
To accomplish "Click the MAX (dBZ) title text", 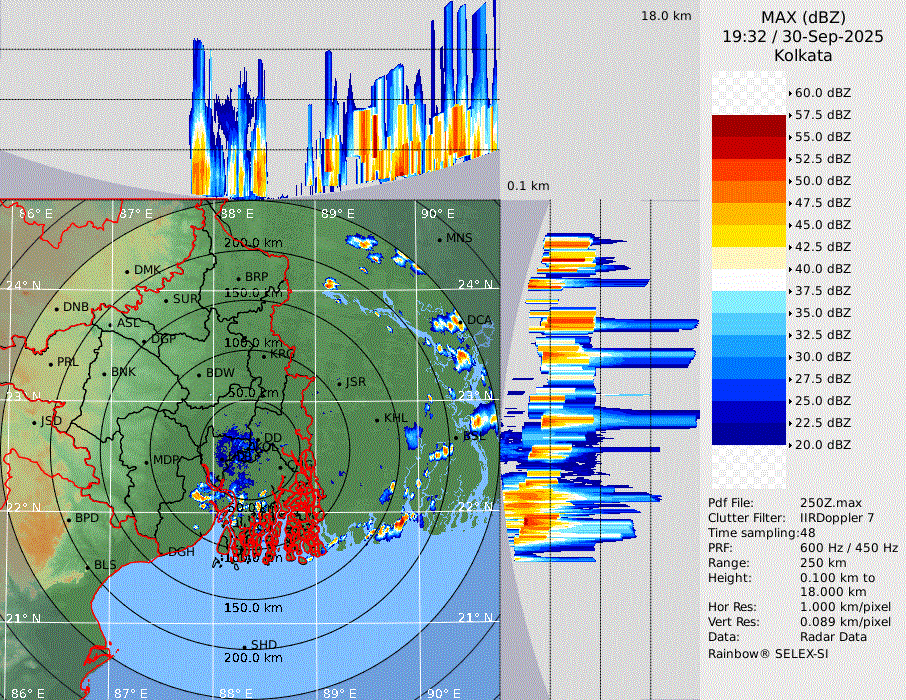I will pos(803,17).
